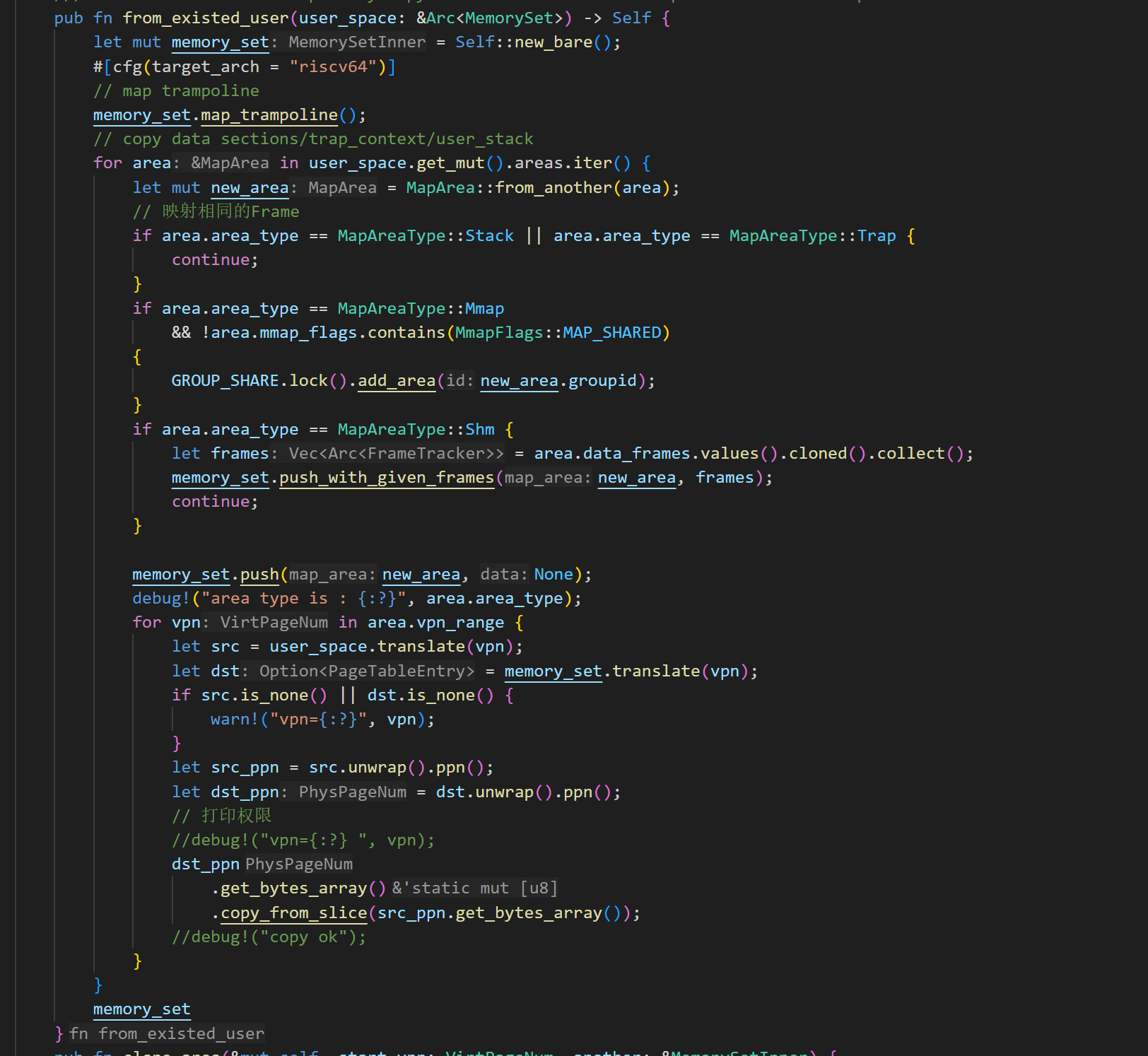The height and width of the screenshot is (1056, 1148).
Task: Click the '//debug!("copy ok")' commented line
Action: [x=269, y=937]
